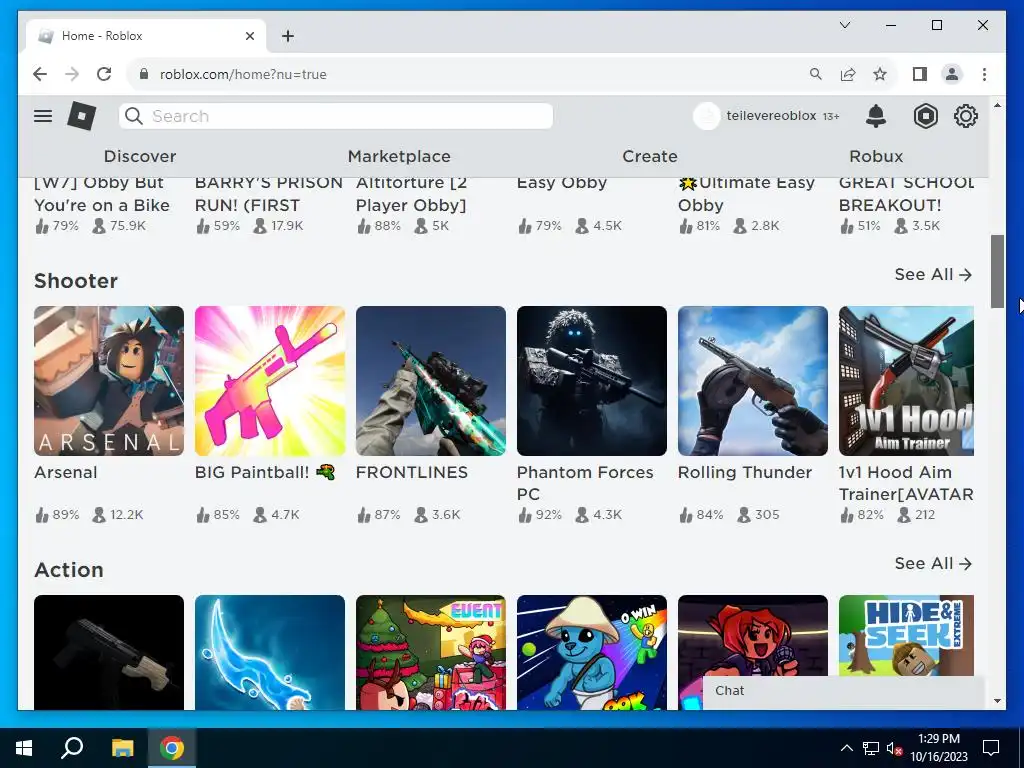The height and width of the screenshot is (768, 1024).
Task: Open the blue blade knife thumbnail
Action: point(270,652)
